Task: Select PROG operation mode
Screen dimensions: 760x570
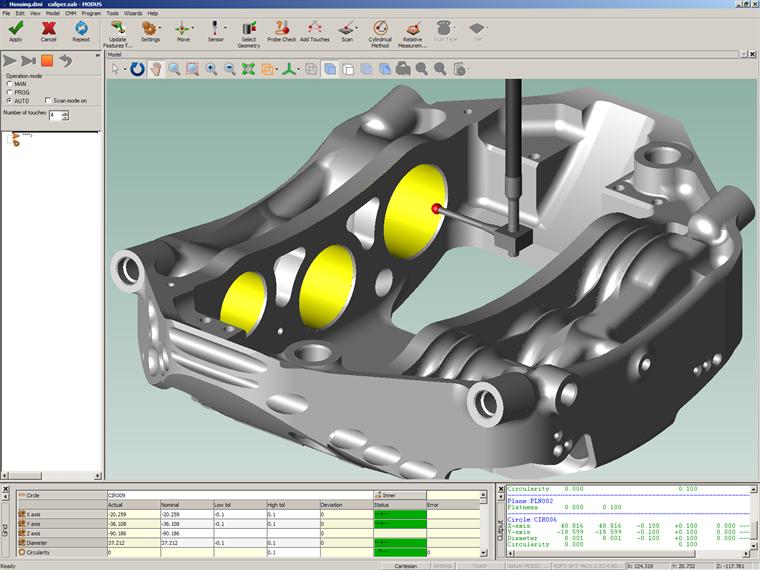Action: coord(10,92)
